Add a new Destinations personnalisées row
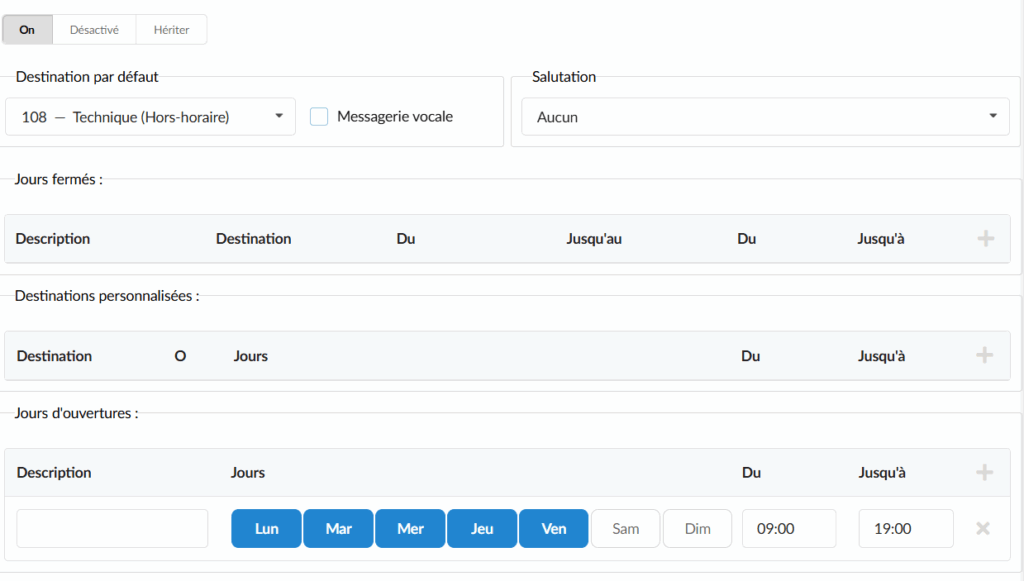The image size is (1024, 581). click(984, 355)
